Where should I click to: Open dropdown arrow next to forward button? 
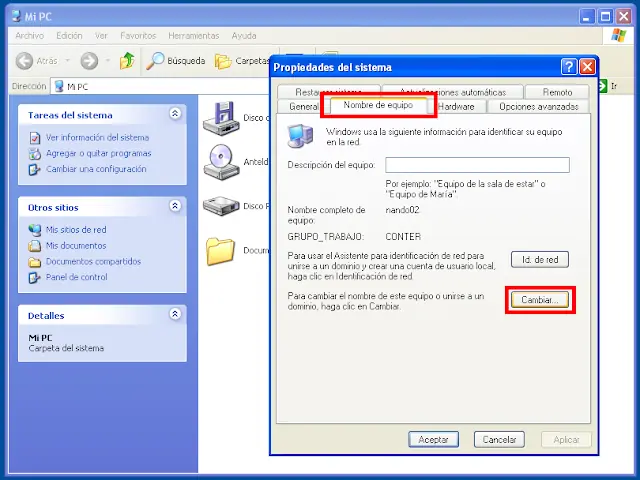tap(108, 61)
